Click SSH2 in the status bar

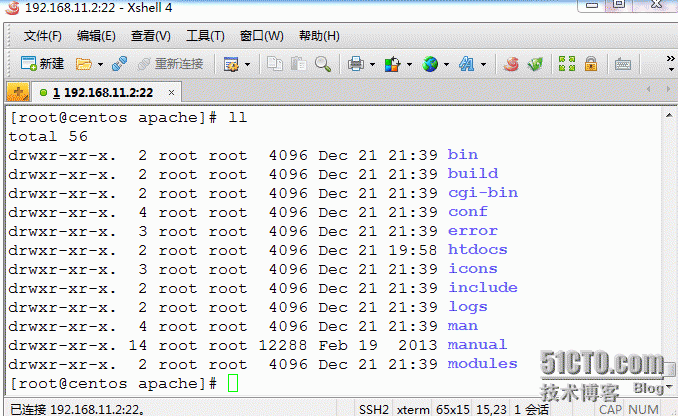click(x=374, y=409)
